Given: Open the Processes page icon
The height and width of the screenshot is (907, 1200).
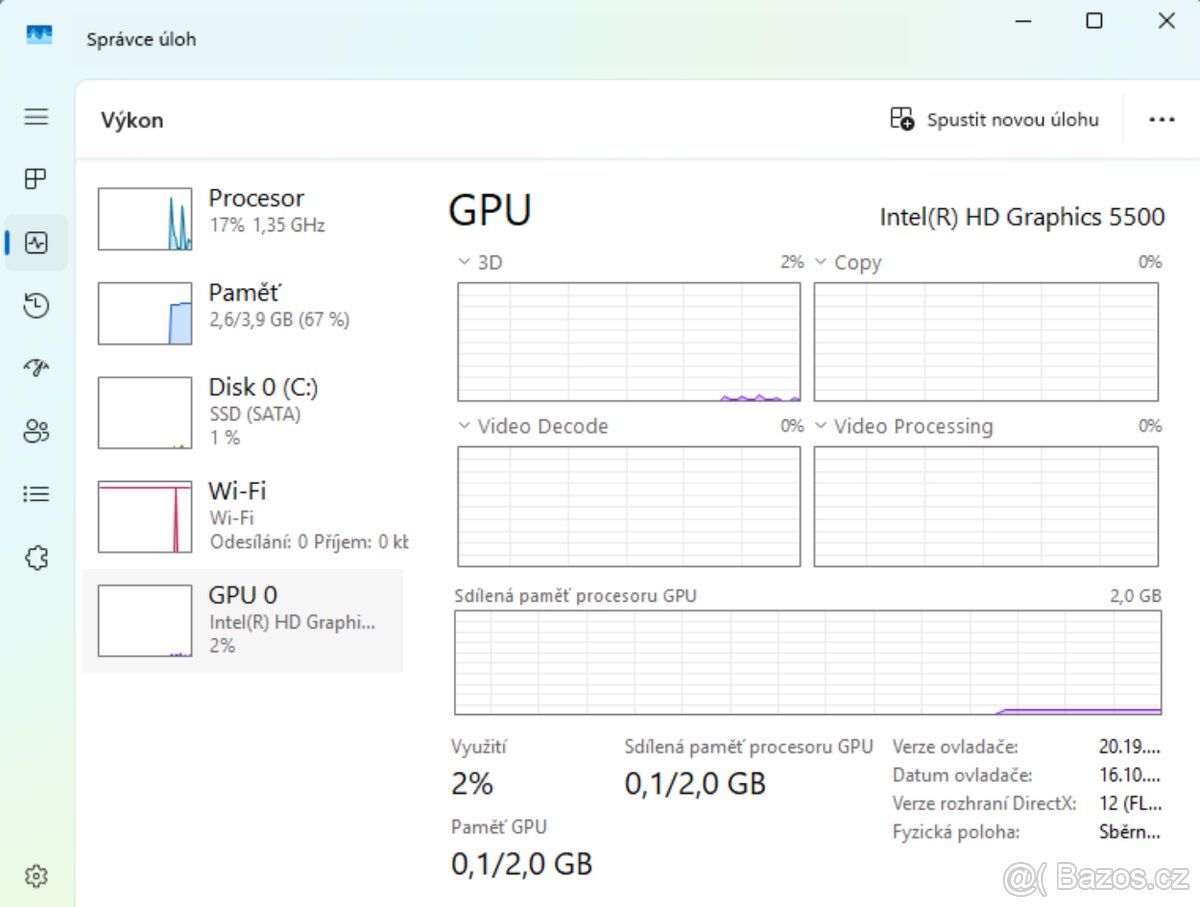Looking at the screenshot, I should click(36, 179).
